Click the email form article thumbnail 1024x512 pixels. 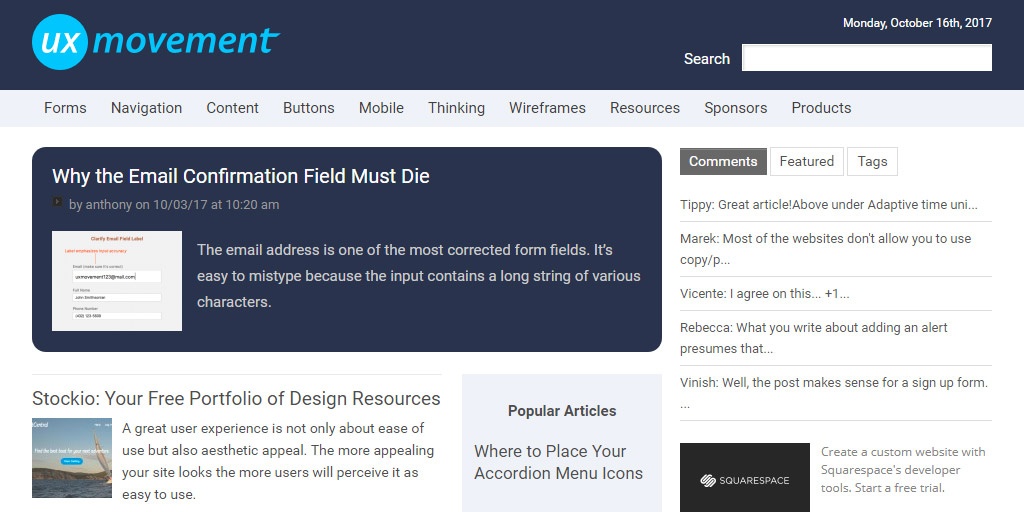[x=117, y=281]
